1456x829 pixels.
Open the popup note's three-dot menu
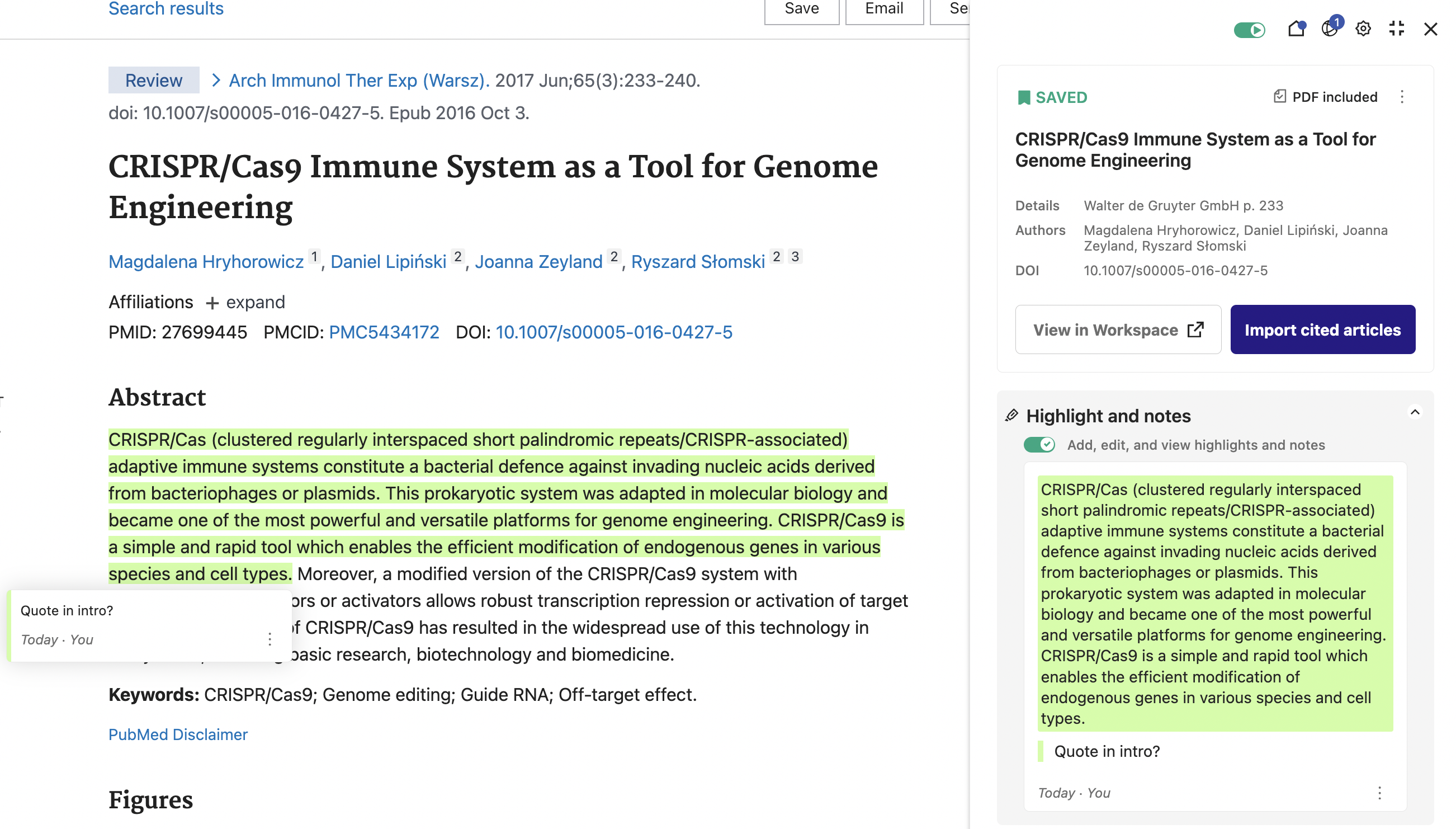pyautogui.click(x=270, y=639)
